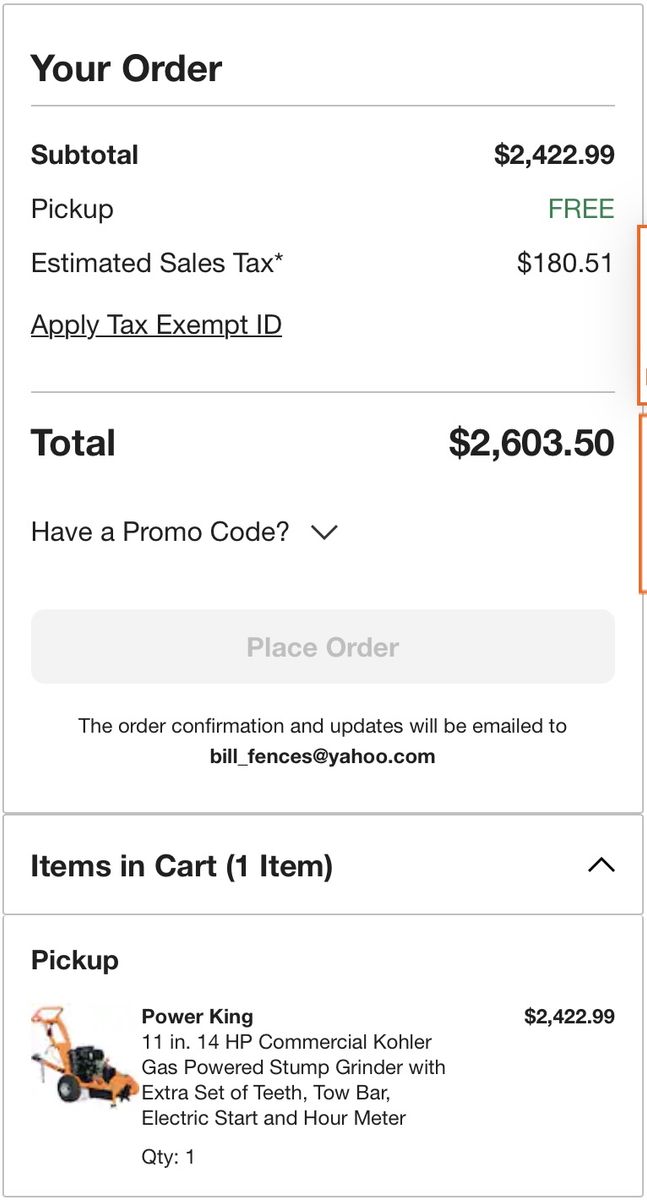This screenshot has width=647, height=1200.
Task: Open the Stump Grinder product description
Action: pos(293,1080)
